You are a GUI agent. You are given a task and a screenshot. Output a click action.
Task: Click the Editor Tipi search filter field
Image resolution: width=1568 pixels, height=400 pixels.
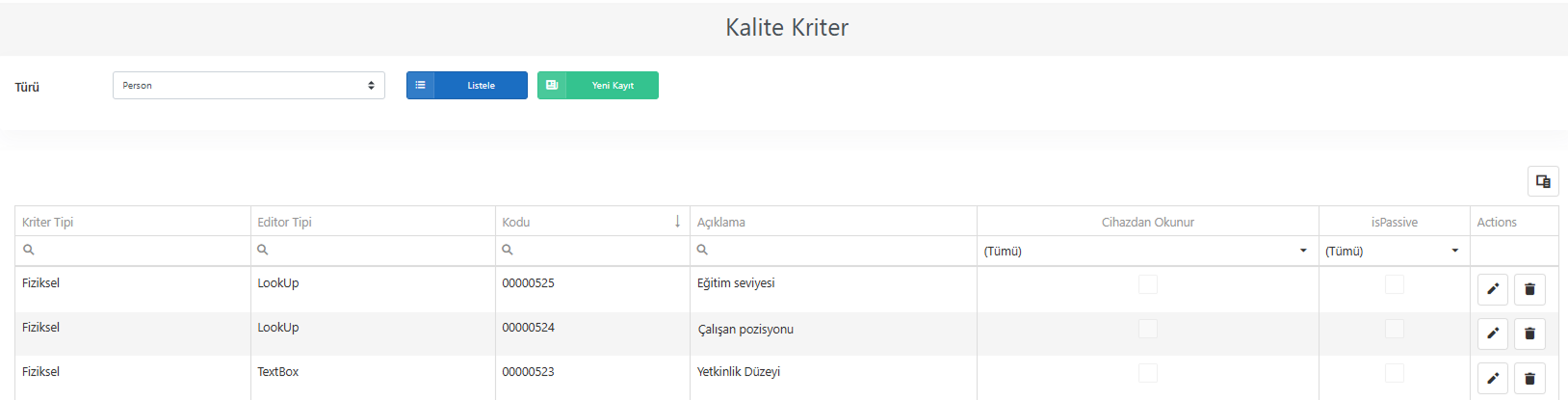373,250
